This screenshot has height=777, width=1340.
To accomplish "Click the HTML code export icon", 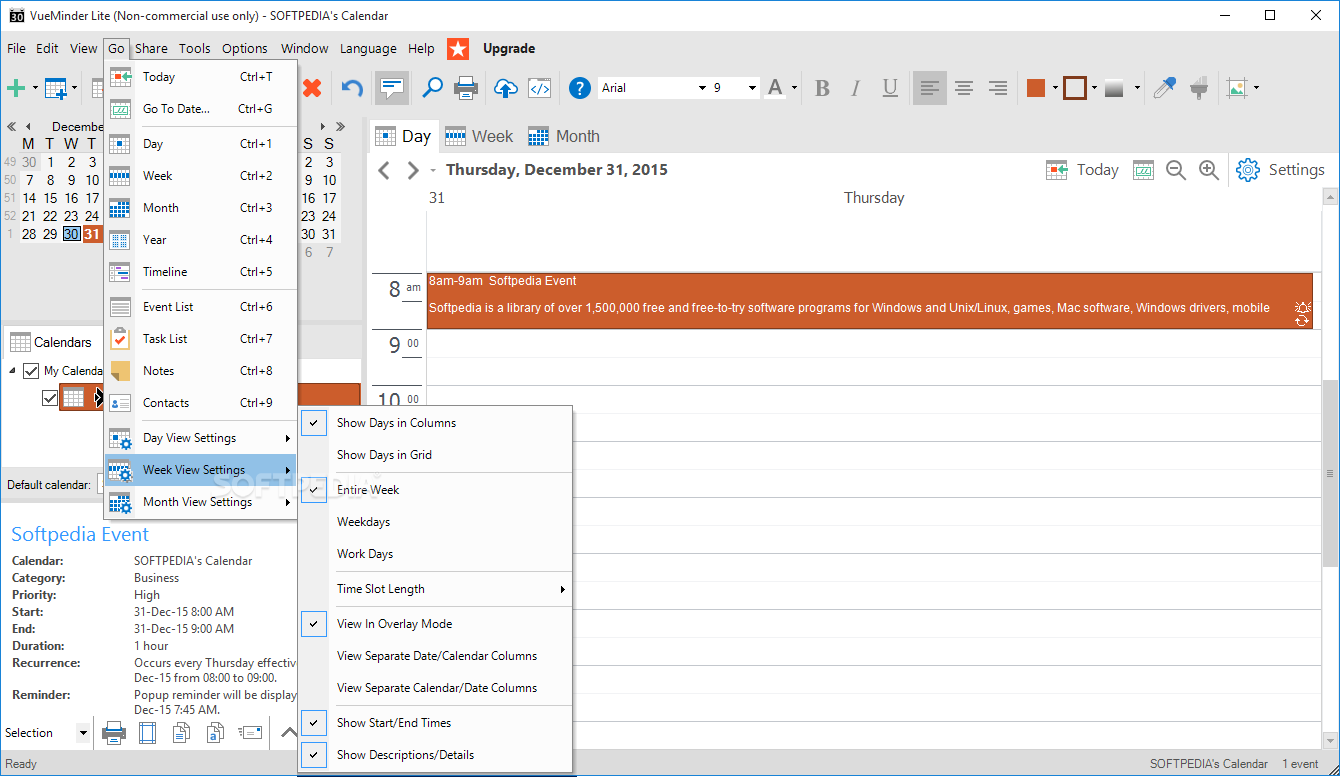I will [x=540, y=88].
